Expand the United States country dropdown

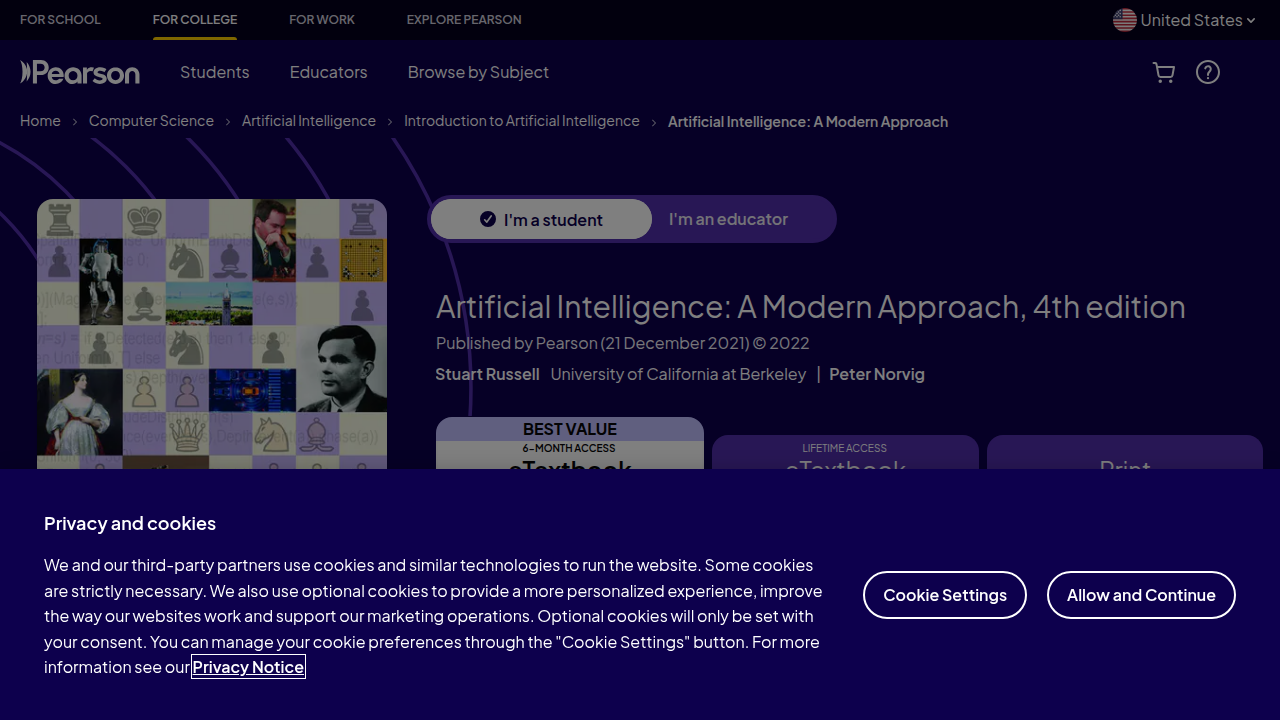coord(1184,20)
